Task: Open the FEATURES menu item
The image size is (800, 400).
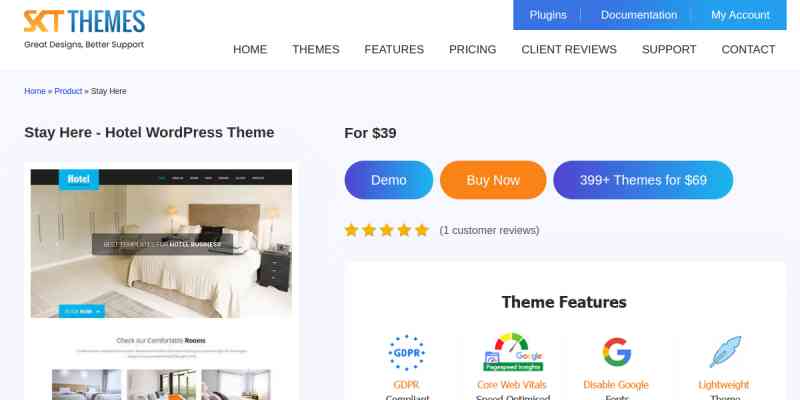Action: (394, 49)
